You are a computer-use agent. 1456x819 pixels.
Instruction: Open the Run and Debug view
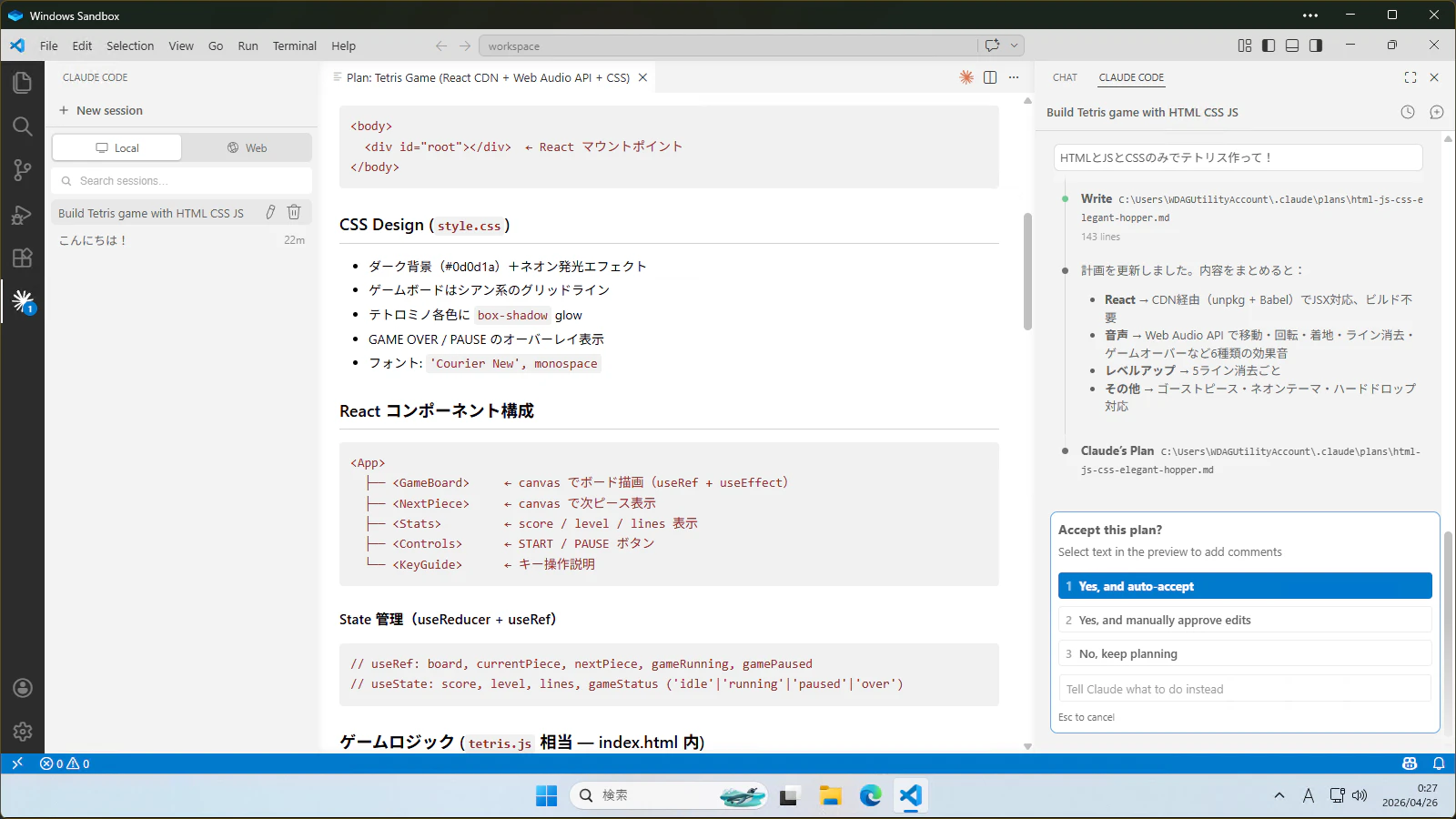pos(23,215)
